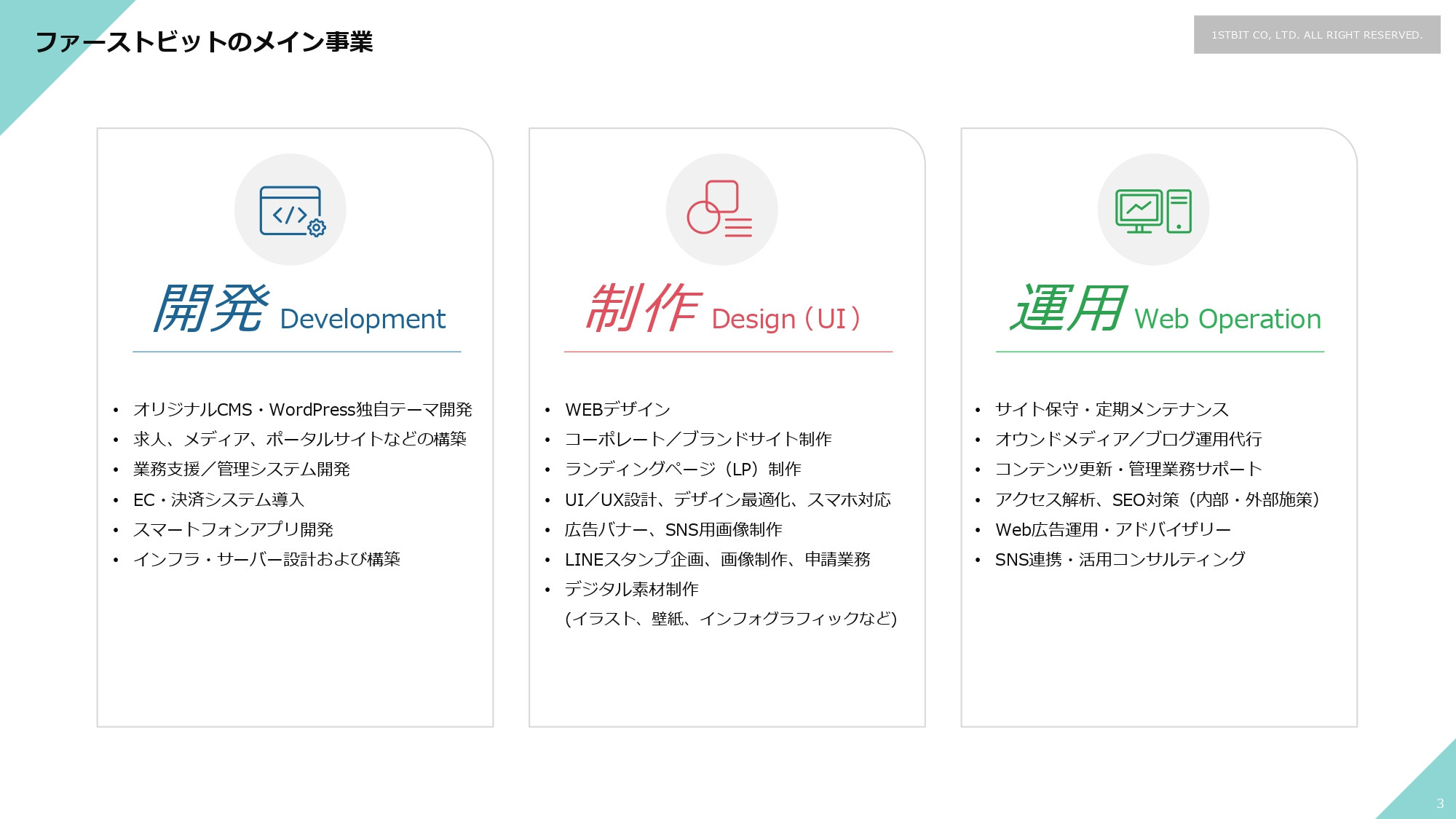The width and height of the screenshot is (1456, 819).
Task: Click the gear symbol inside the development icon
Action: (316, 229)
